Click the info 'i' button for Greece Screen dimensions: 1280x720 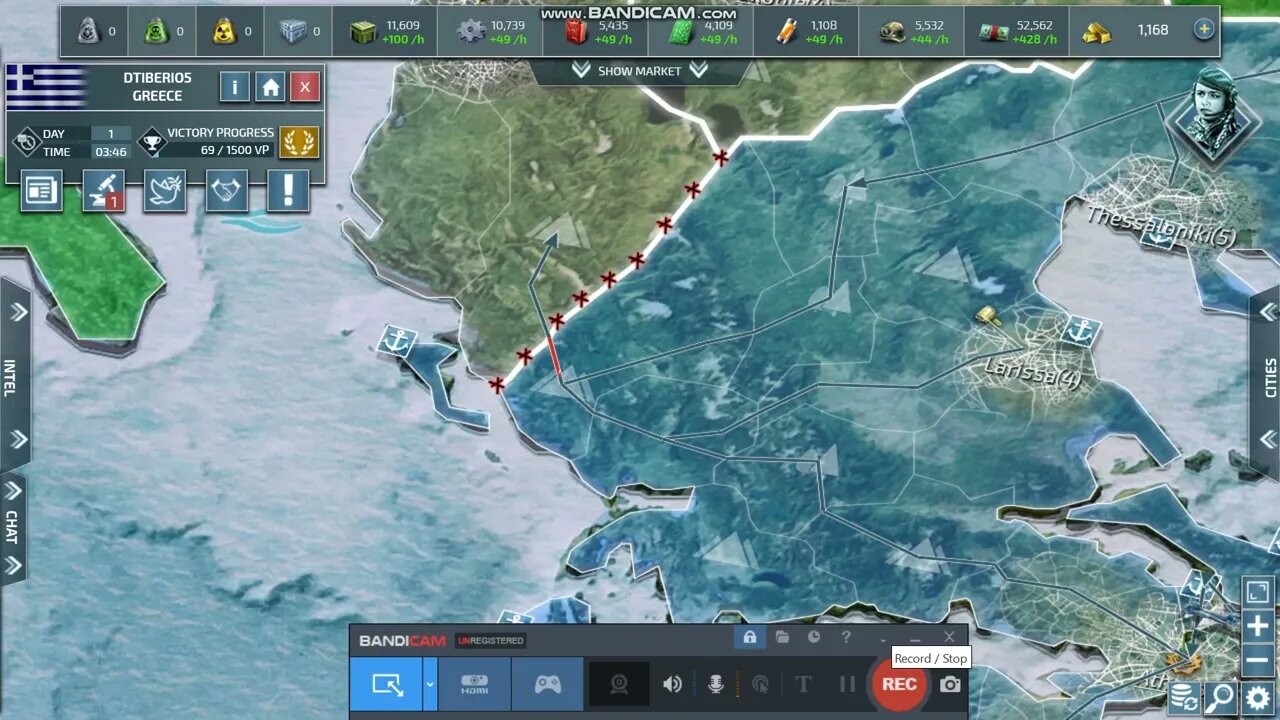tap(234, 87)
